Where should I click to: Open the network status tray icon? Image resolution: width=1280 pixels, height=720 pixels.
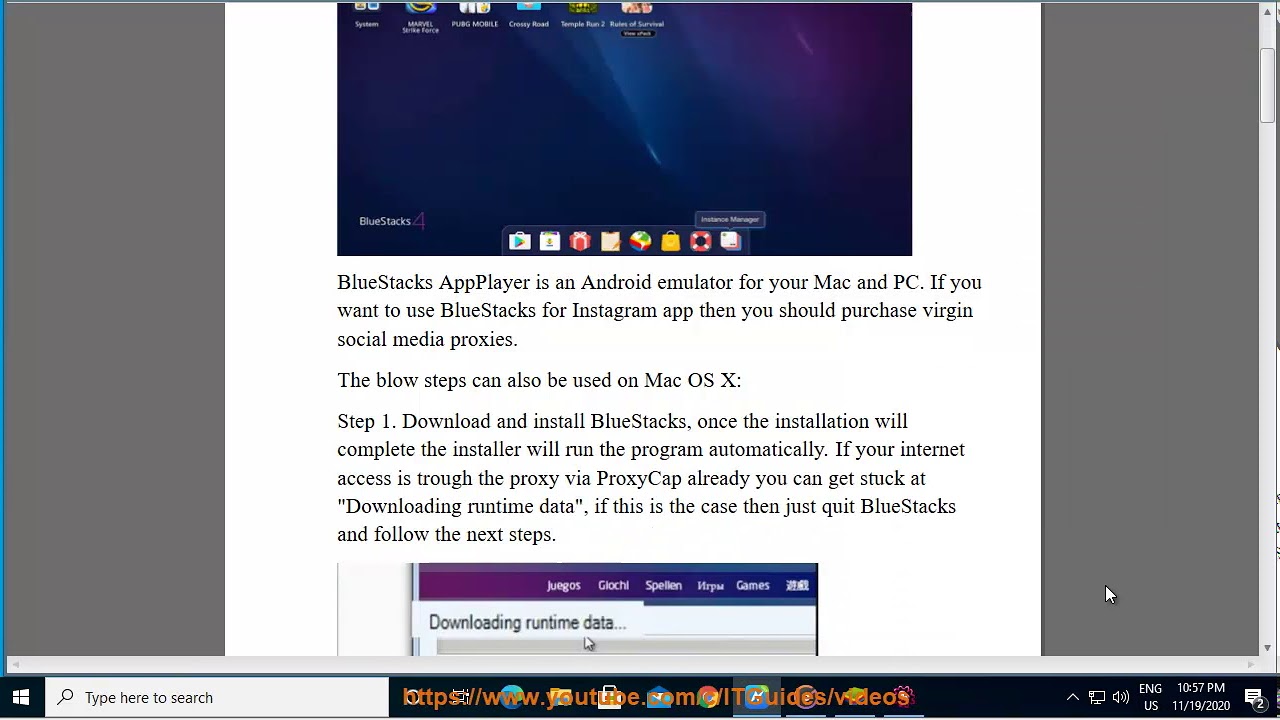[1097, 697]
